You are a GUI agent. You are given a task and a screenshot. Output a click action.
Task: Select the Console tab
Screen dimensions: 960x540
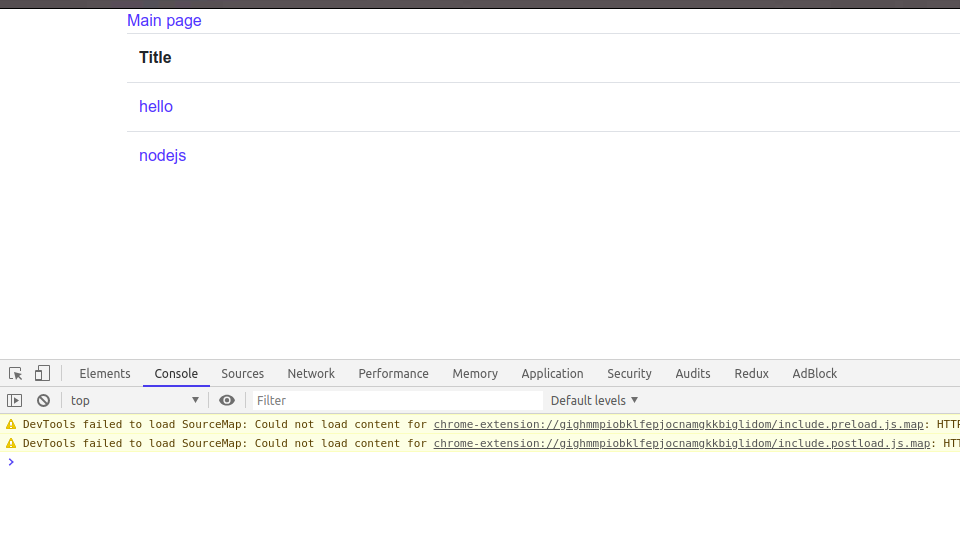point(176,373)
